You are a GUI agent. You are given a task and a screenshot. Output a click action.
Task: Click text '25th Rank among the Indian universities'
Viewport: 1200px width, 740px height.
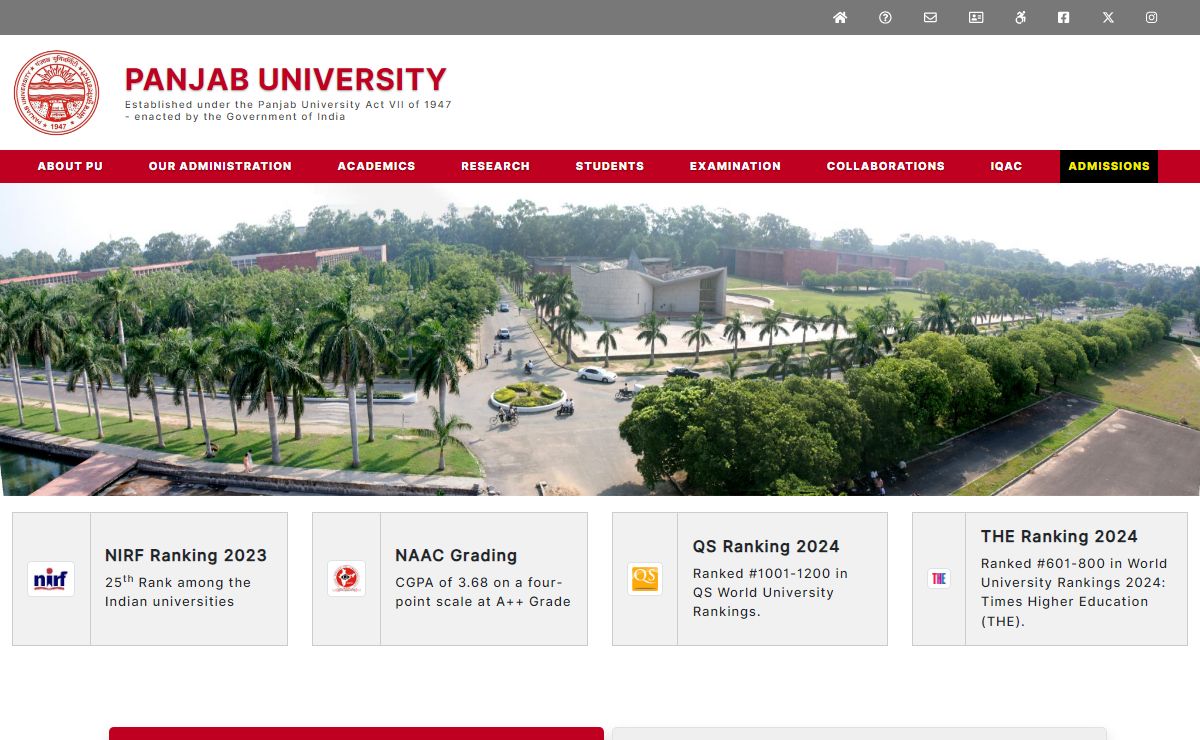tap(178, 591)
